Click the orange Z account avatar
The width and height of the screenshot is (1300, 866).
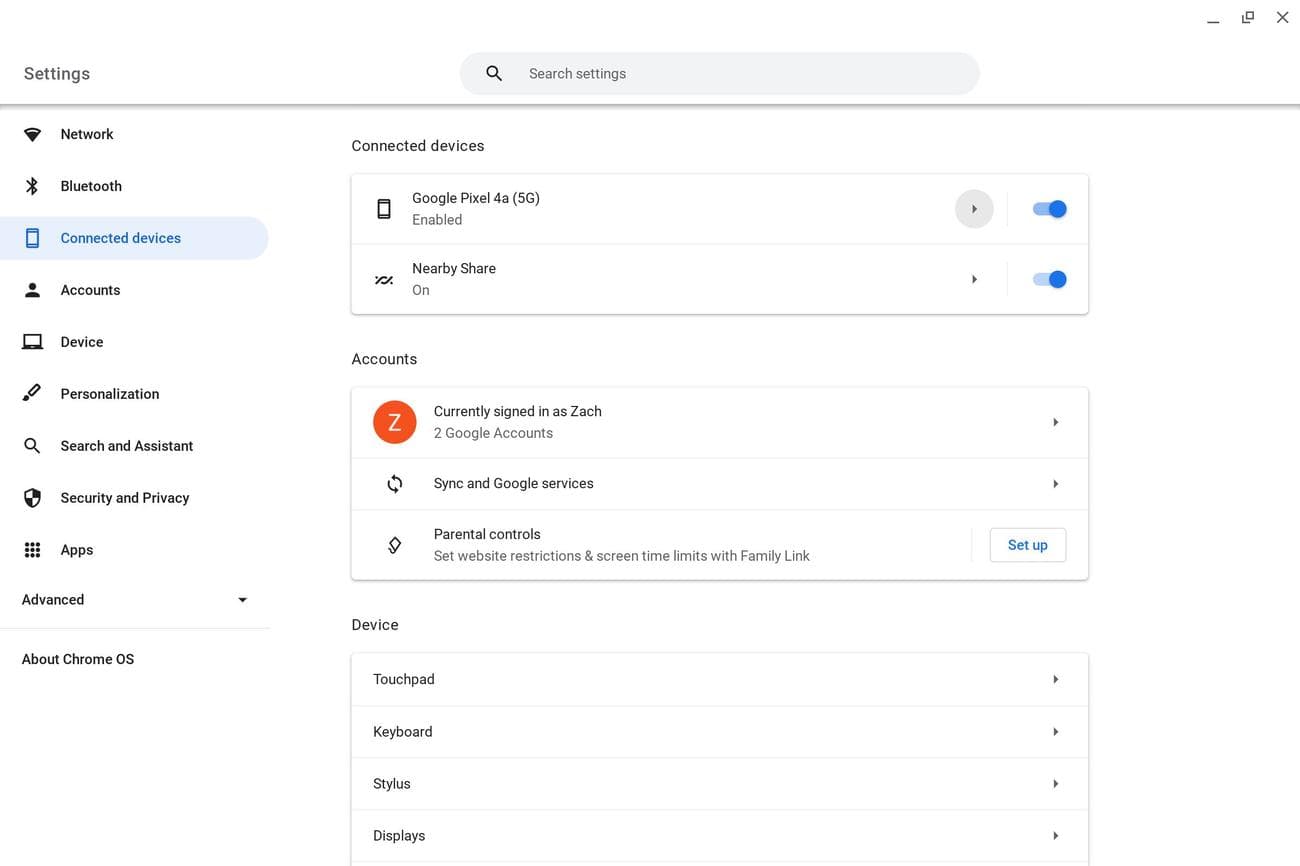(x=394, y=422)
